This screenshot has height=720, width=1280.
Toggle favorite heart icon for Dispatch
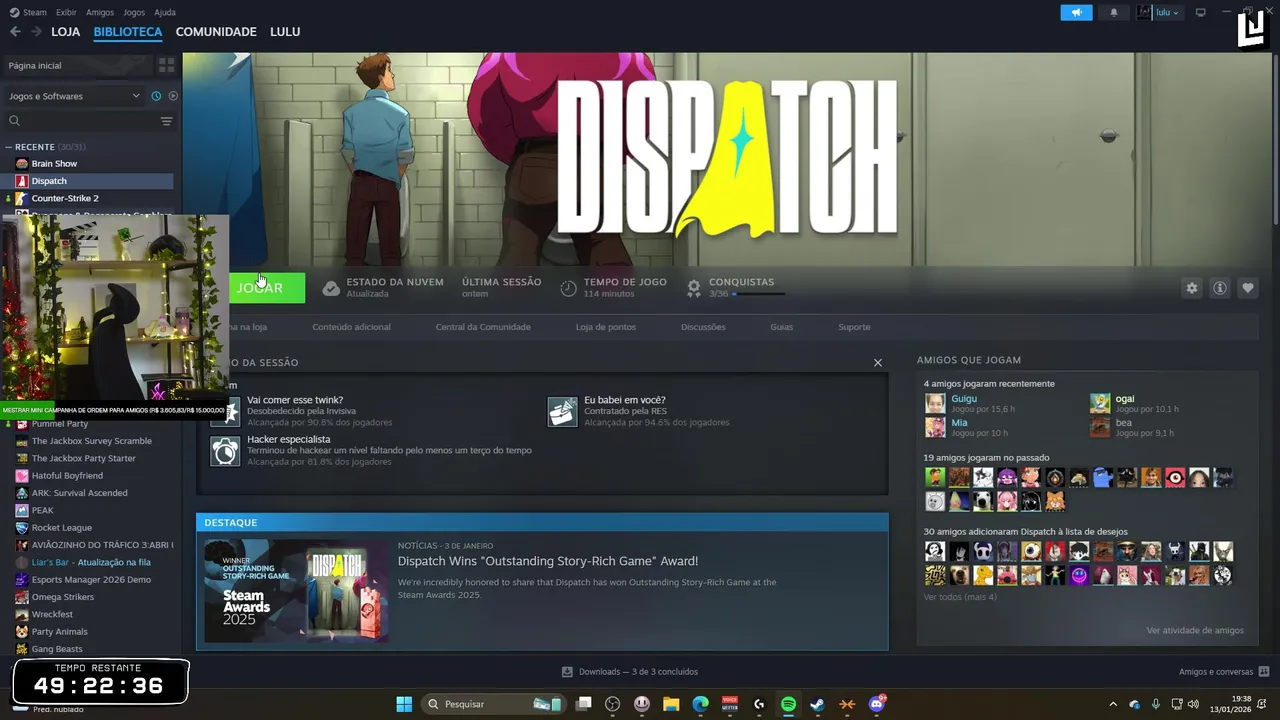[x=1248, y=288]
